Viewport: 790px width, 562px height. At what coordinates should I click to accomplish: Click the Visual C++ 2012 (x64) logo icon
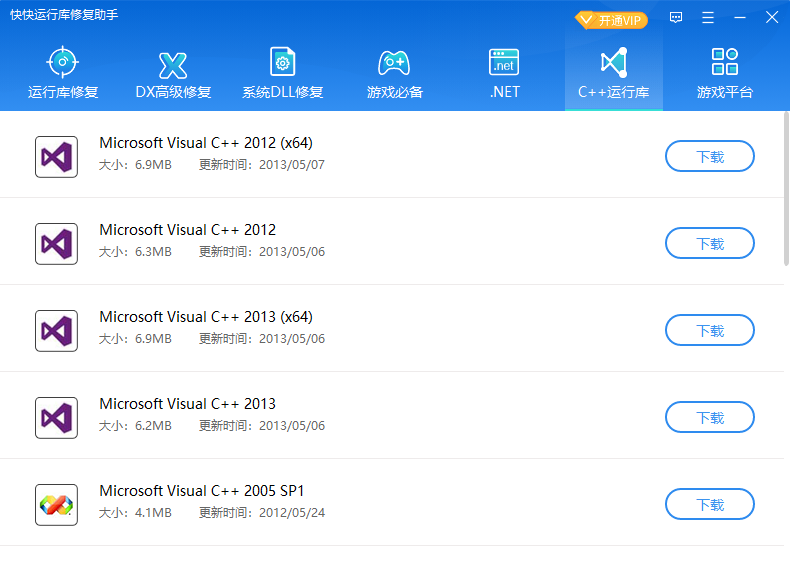pos(56,157)
